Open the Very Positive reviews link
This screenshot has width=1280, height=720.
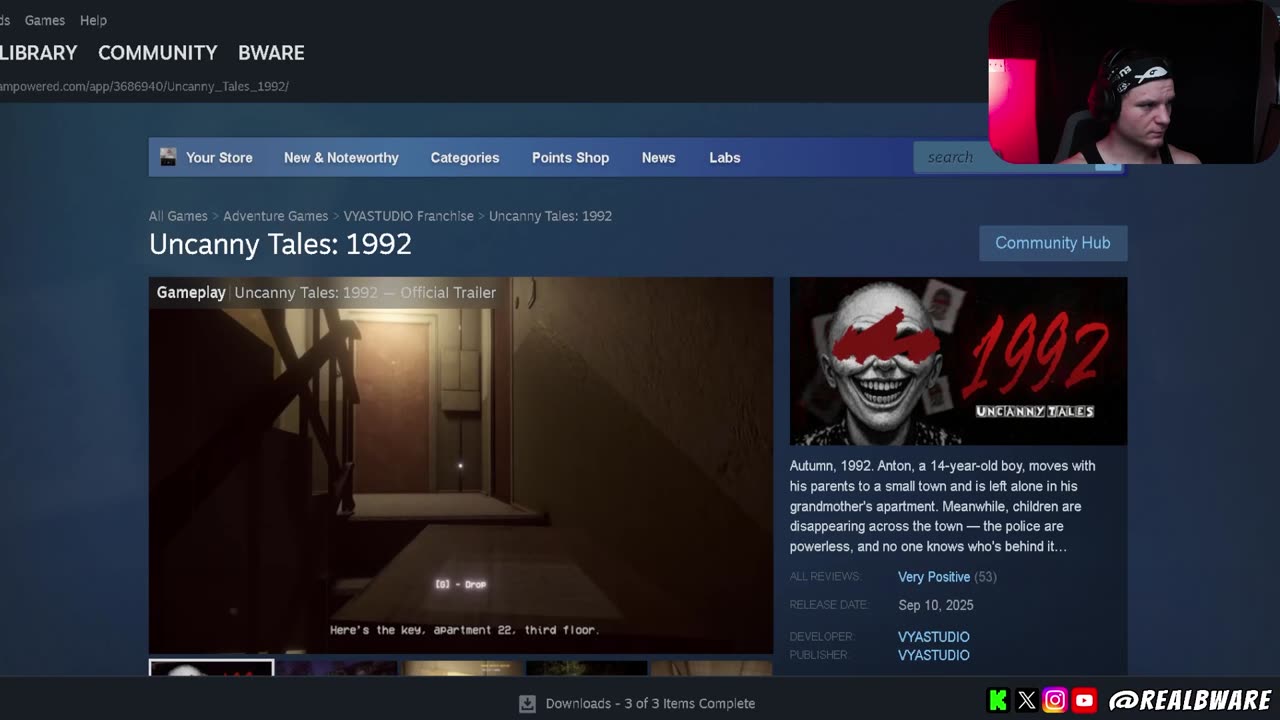934,577
